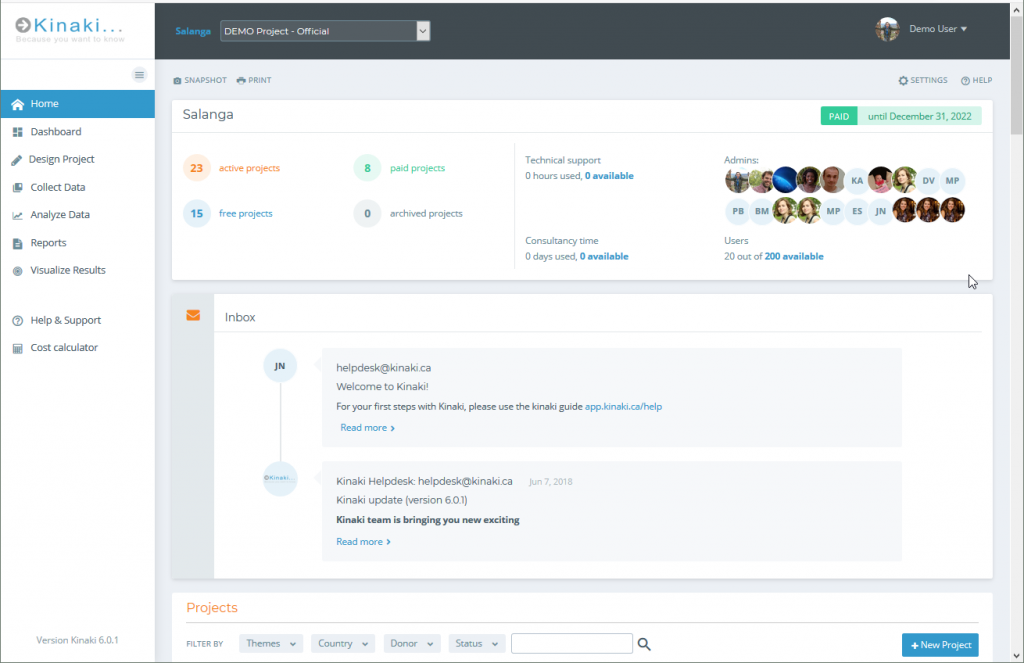The image size is (1024, 663).
Task: Collapse the sidebar with the hamburger icon
Action: tap(139, 75)
